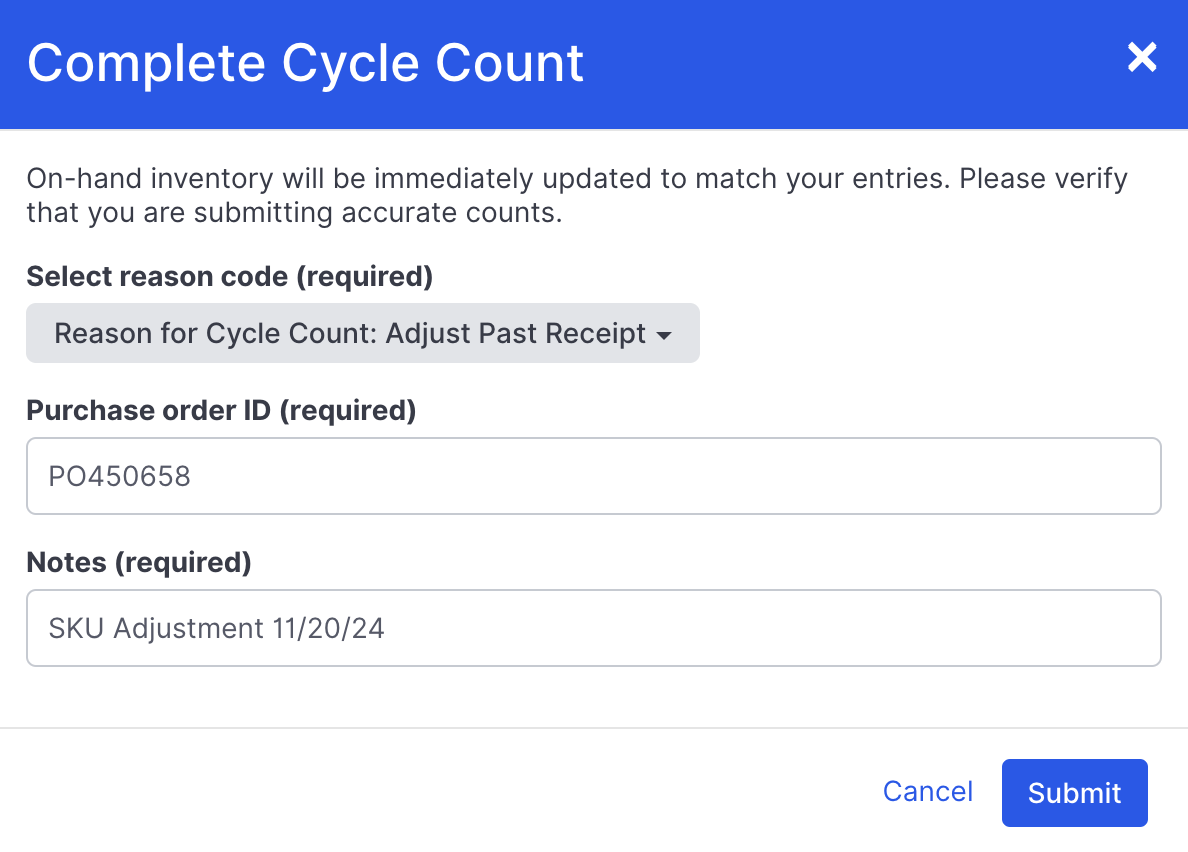Click inside the Purchase order ID field
The height and width of the screenshot is (852, 1188).
[x=594, y=476]
